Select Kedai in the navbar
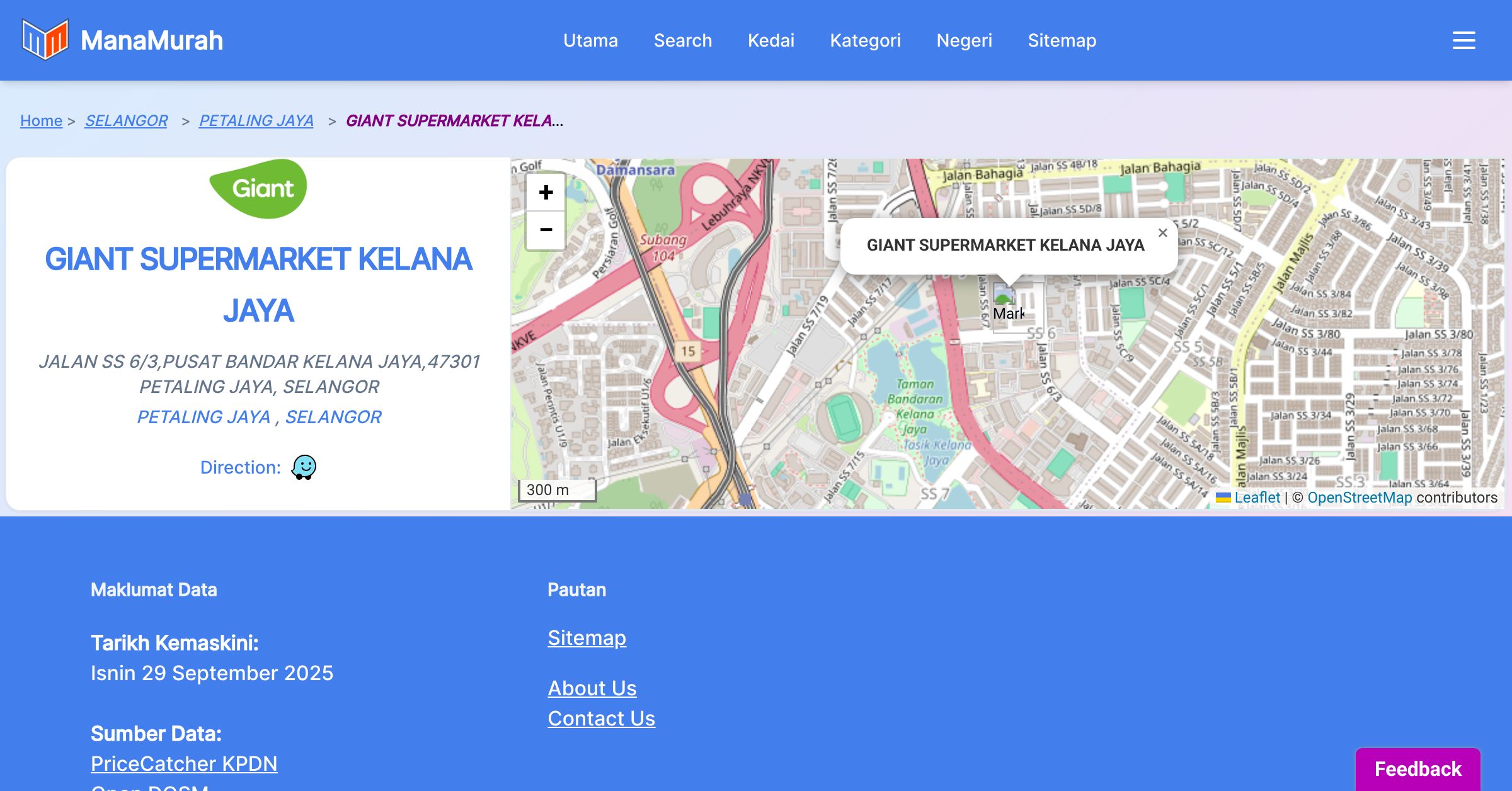This screenshot has height=791, width=1512. (770, 40)
